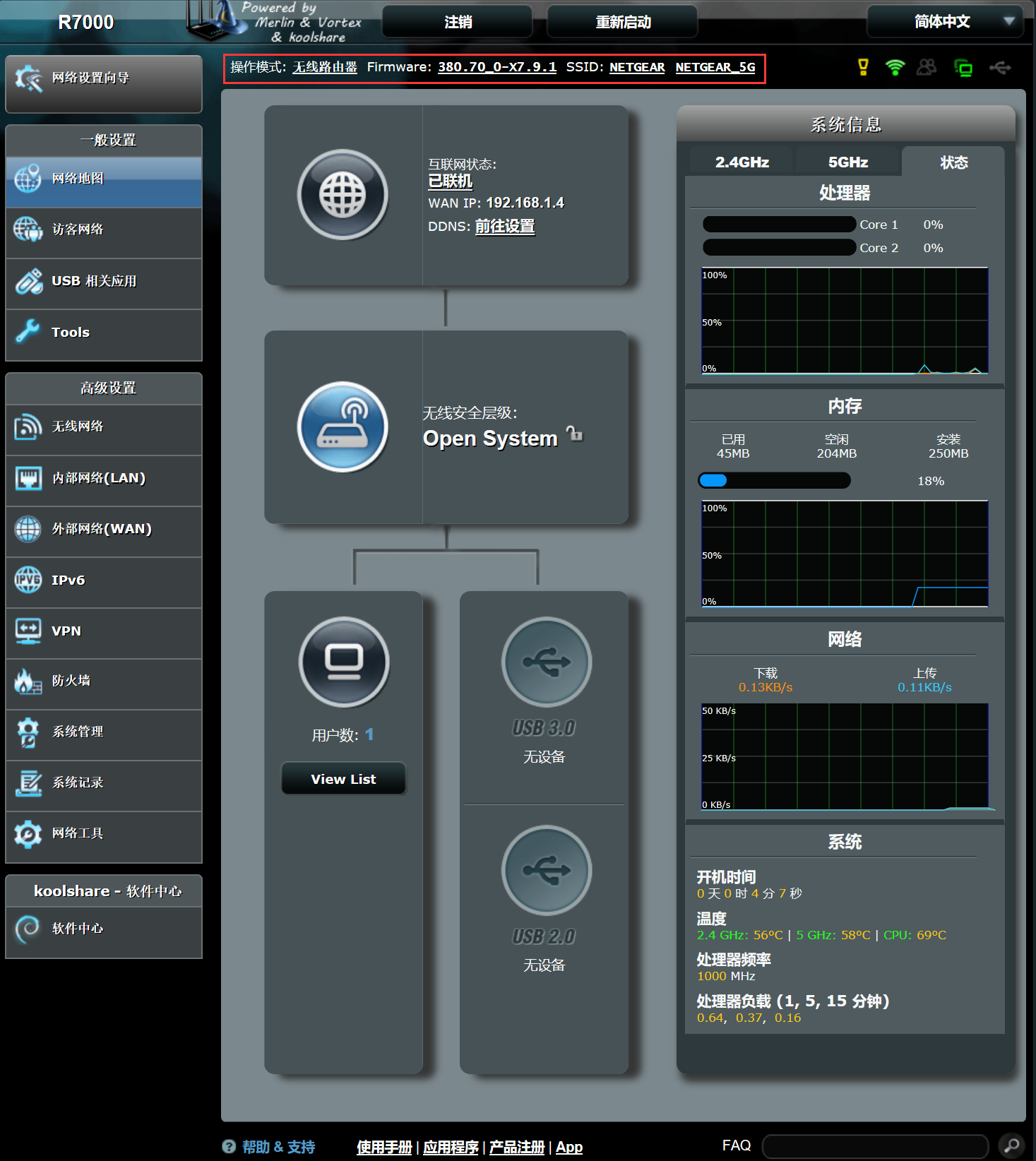Click the yellow notification bulb status icon

pyautogui.click(x=863, y=67)
